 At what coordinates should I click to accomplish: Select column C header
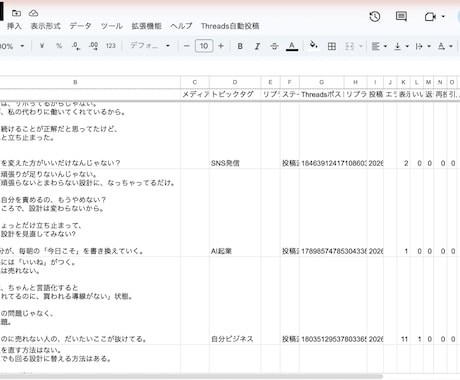[x=195, y=82]
